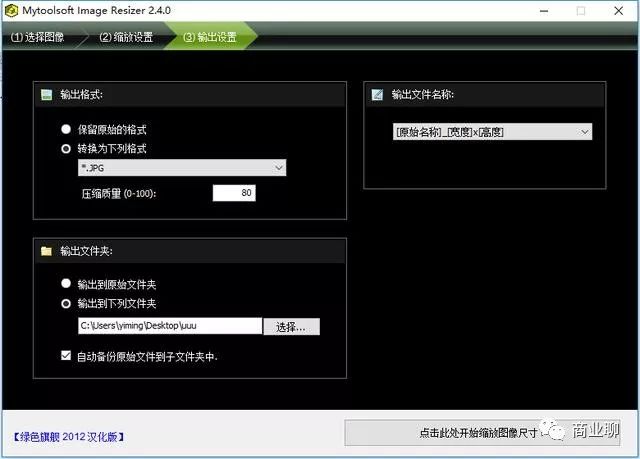Click the 选择... browse button
The image size is (640, 459).
[x=291, y=326]
